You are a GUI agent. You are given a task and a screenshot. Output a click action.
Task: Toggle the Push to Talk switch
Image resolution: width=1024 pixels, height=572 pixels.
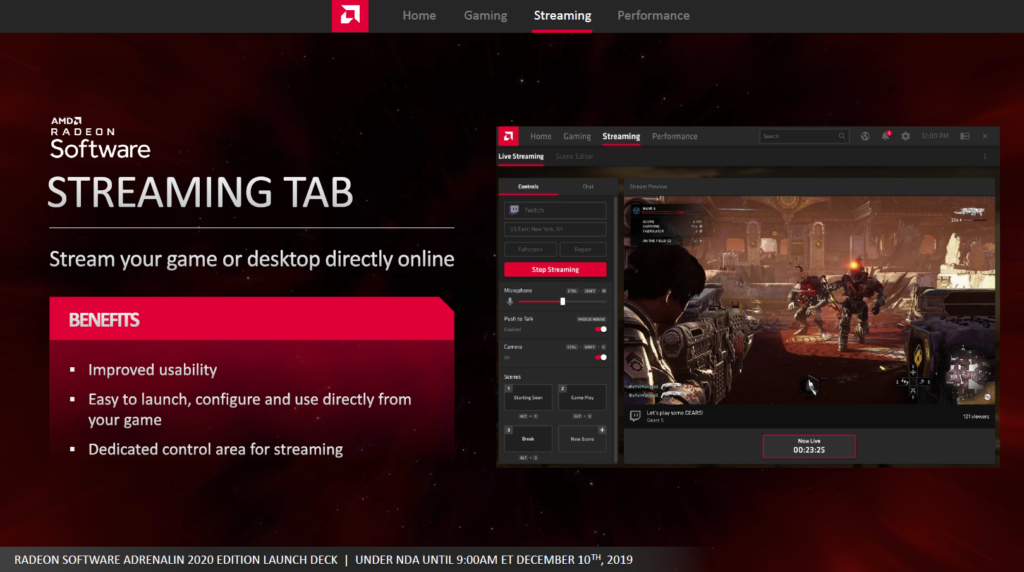(x=601, y=330)
